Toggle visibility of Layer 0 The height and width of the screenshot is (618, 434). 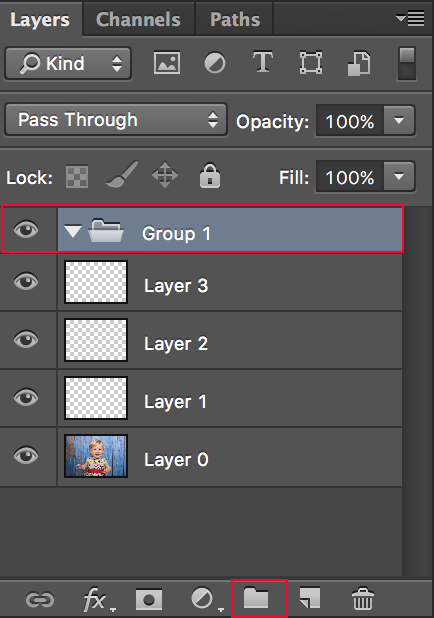26,456
